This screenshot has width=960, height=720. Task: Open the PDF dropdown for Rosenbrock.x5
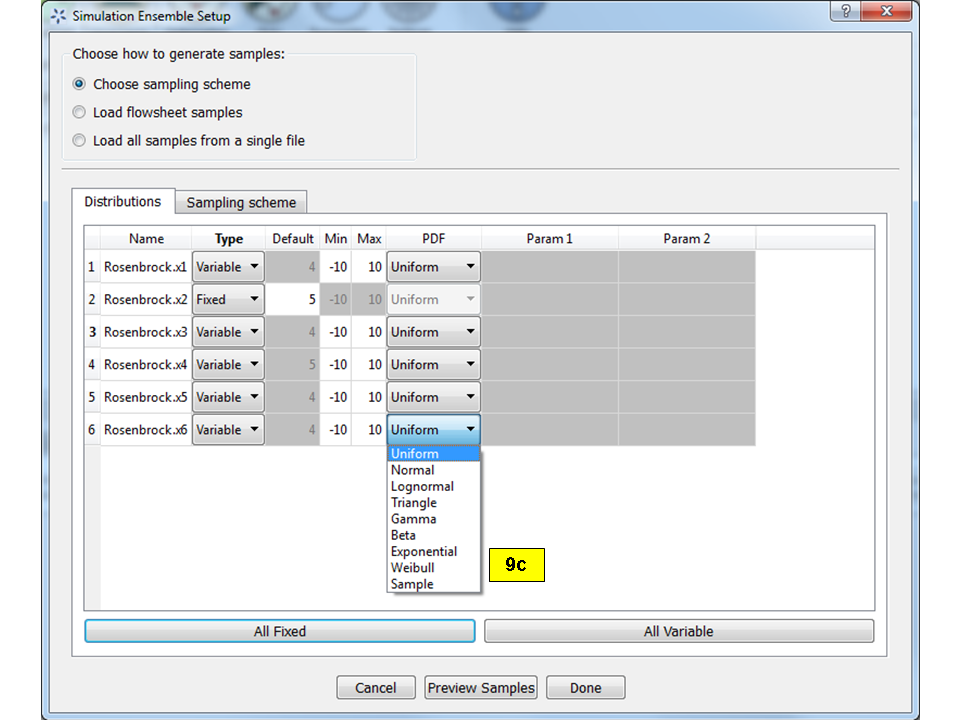tap(470, 397)
